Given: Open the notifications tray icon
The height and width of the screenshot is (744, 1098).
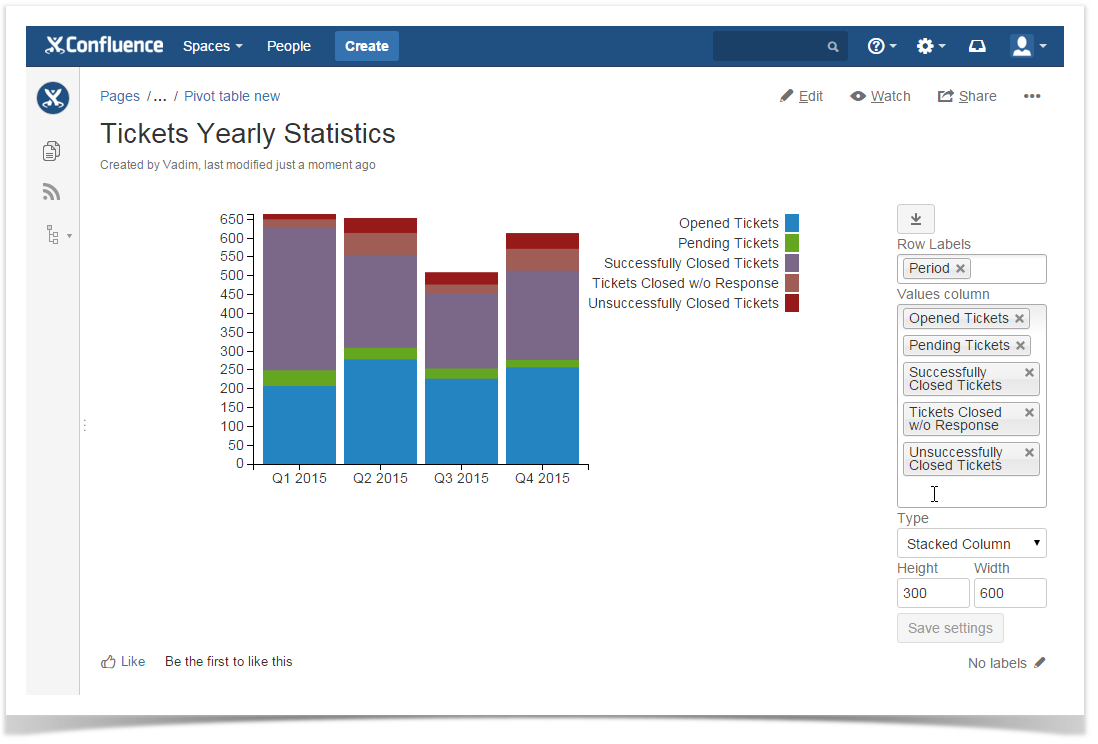Looking at the screenshot, I should (977, 46).
